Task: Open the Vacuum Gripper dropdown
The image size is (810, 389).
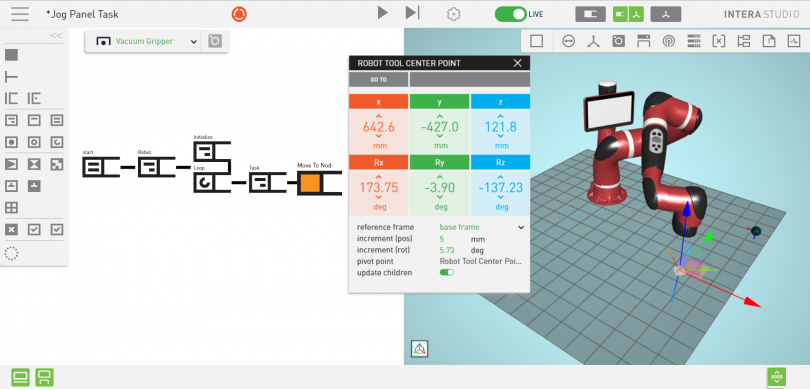Action: pos(144,41)
